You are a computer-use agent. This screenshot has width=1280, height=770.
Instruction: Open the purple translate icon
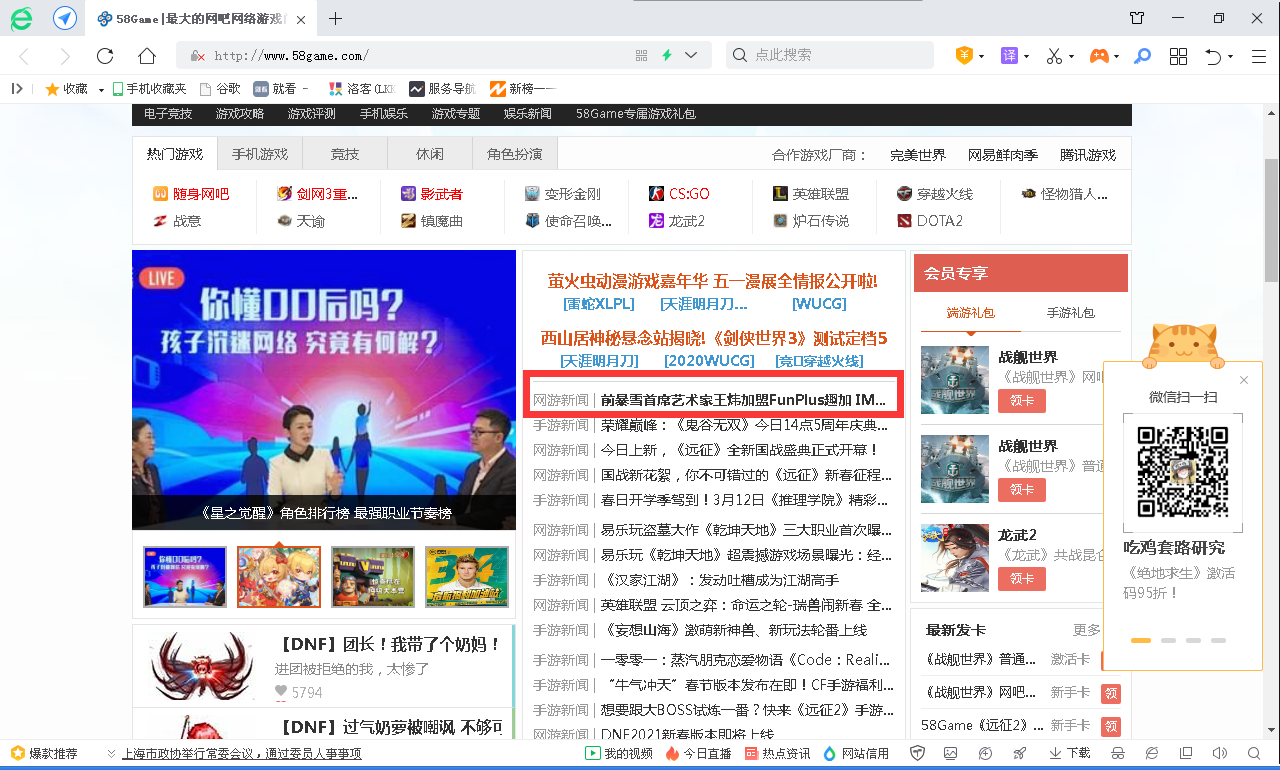coord(1008,56)
